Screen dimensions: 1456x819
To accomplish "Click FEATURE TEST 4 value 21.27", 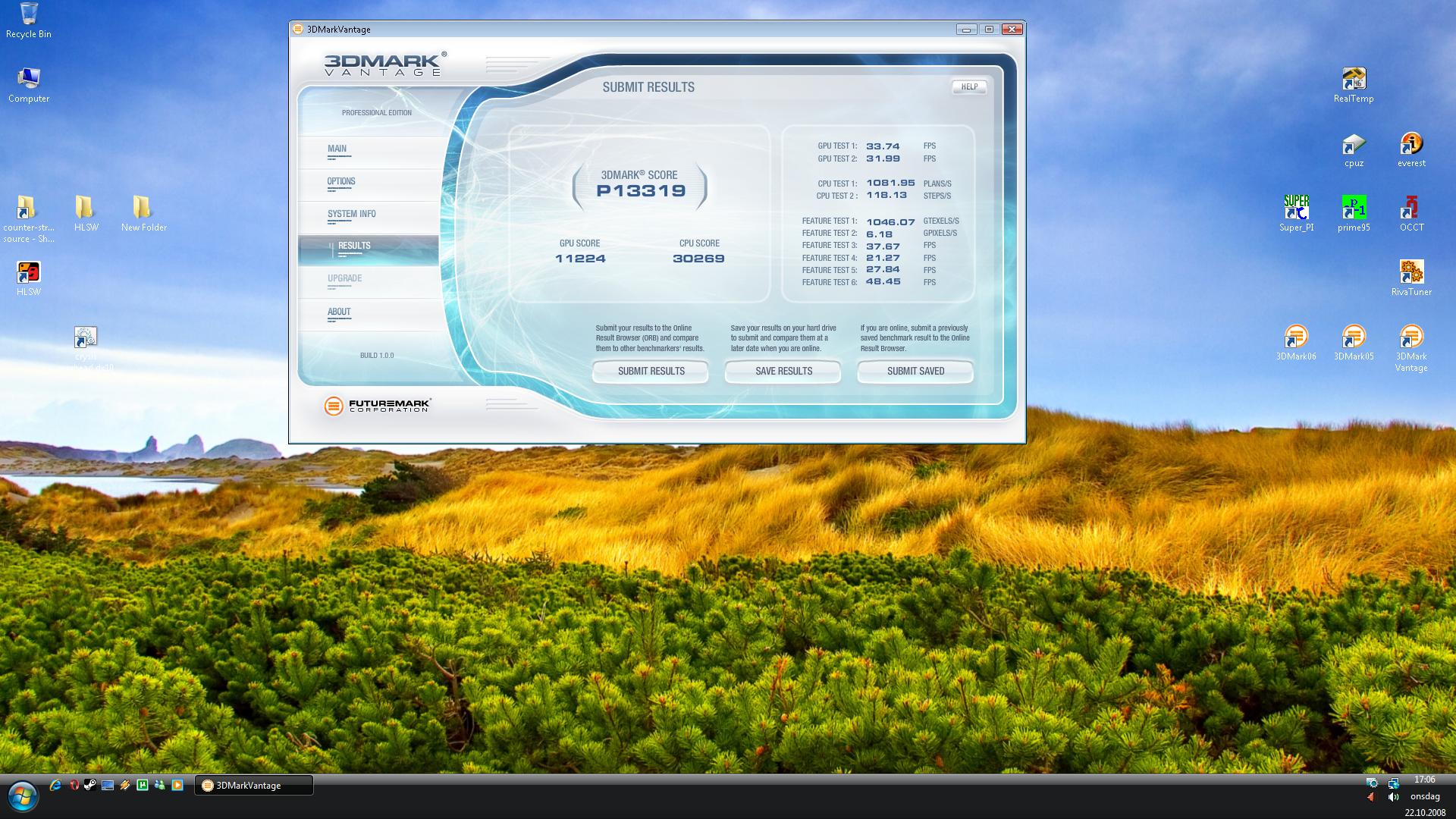I will pos(883,259).
